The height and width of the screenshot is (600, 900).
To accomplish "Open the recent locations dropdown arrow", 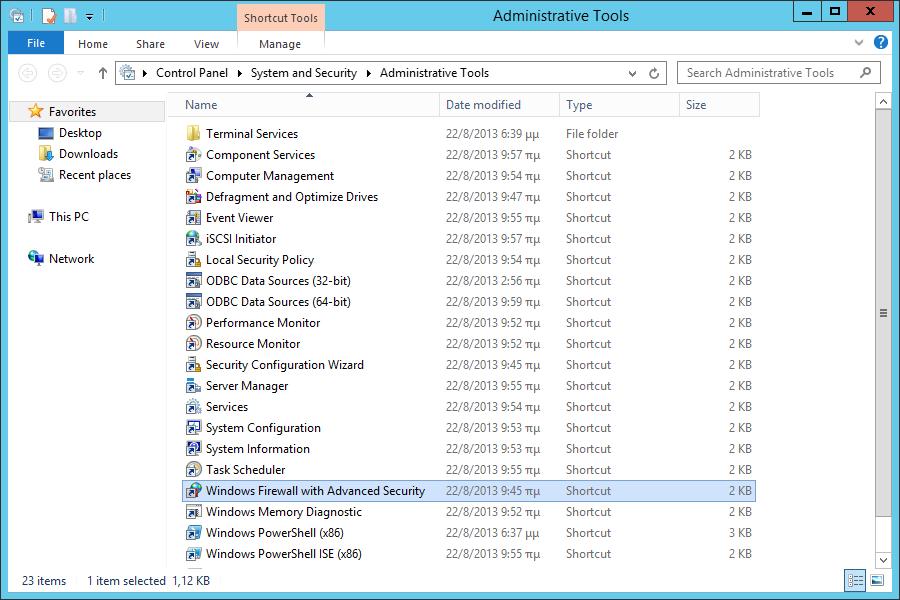I will point(80,73).
